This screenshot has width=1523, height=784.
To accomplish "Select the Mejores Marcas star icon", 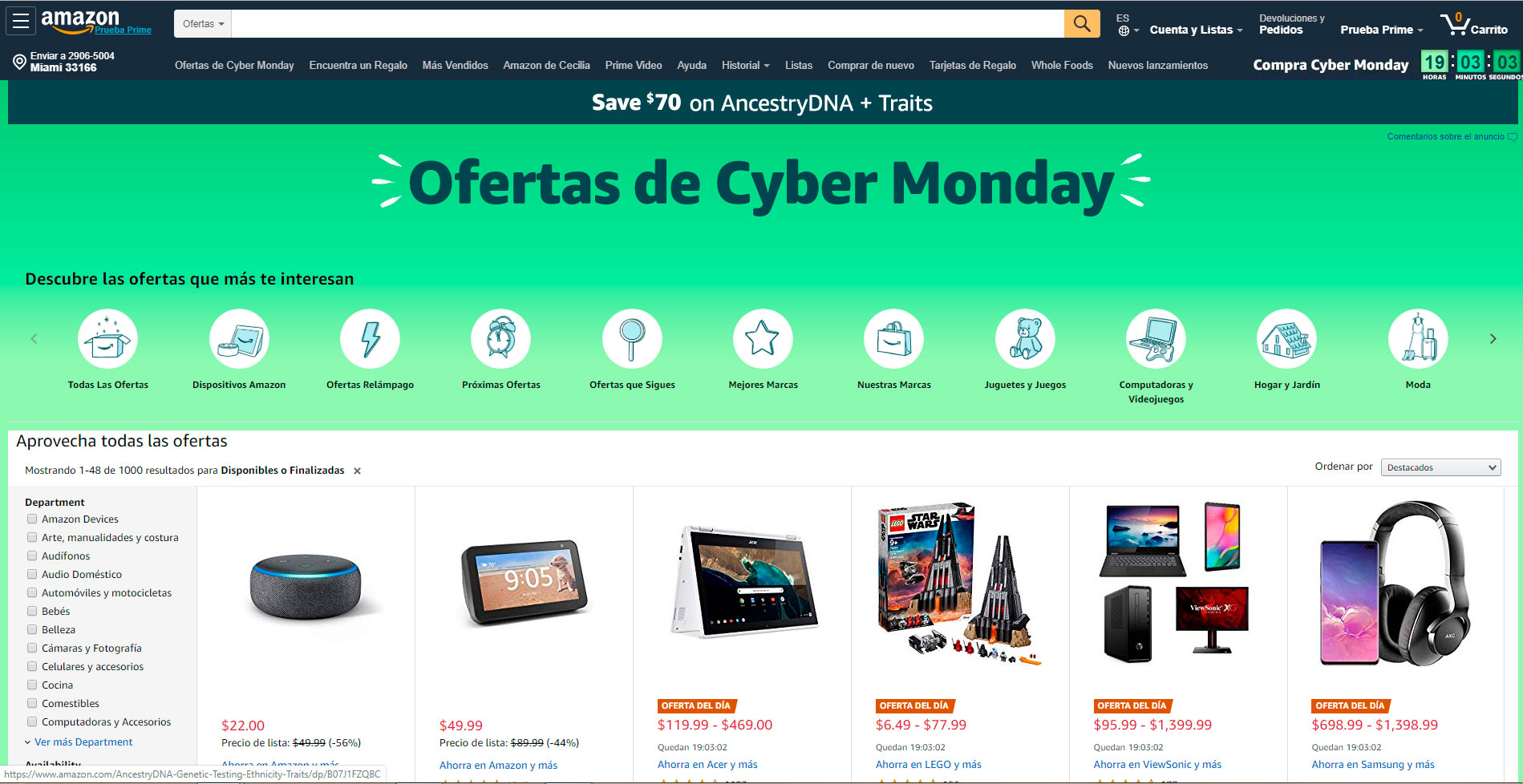I will (x=763, y=339).
